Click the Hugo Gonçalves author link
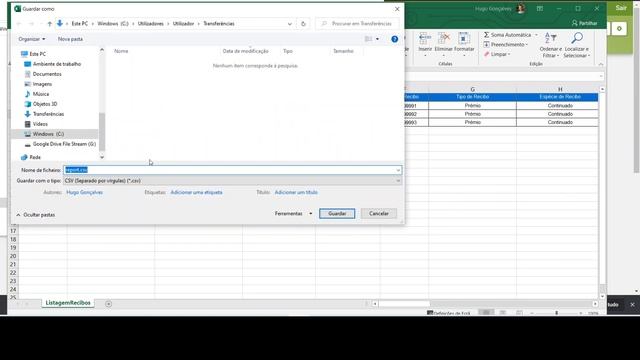Screen dimensions: 640x360 (84, 192)
